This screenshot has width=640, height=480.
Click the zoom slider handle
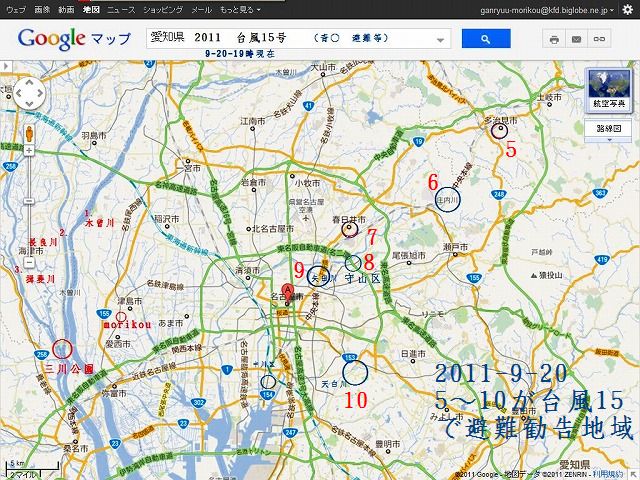[x=29, y=201]
